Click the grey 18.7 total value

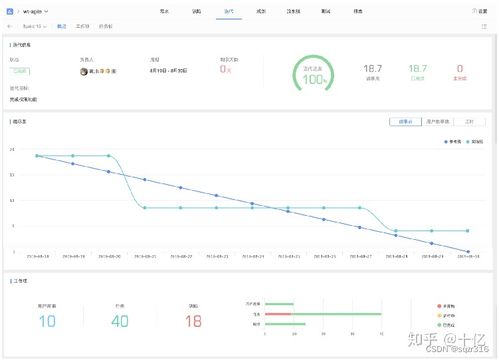point(373,69)
